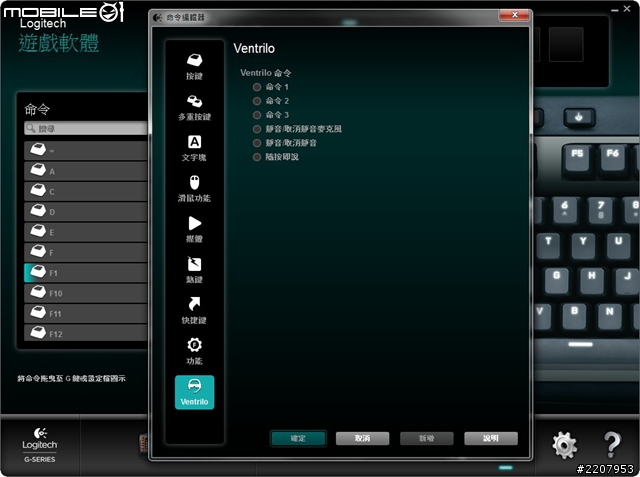
Task: Select the Ventrilo headset category
Action: [x=194, y=392]
